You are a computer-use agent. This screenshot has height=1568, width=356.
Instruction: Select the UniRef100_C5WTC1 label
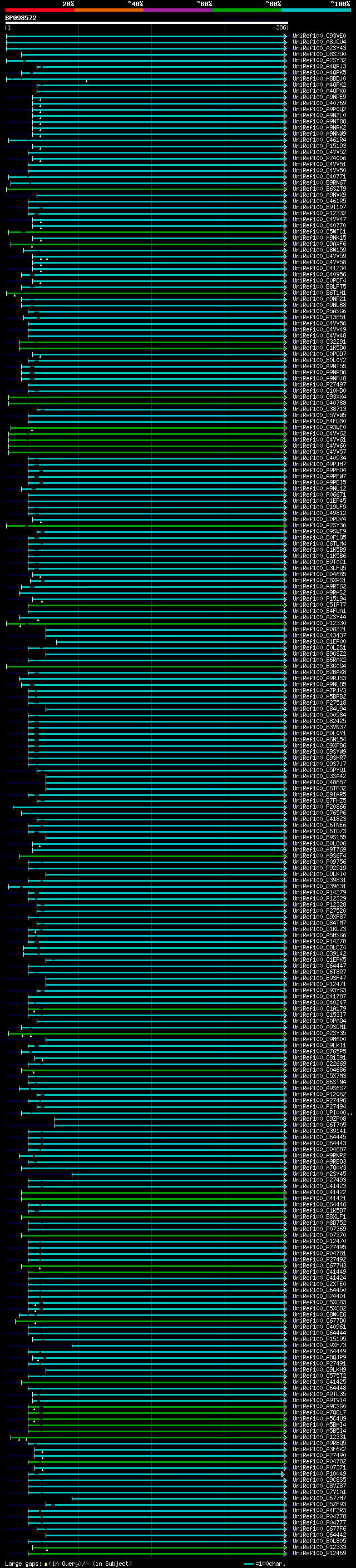319,231
